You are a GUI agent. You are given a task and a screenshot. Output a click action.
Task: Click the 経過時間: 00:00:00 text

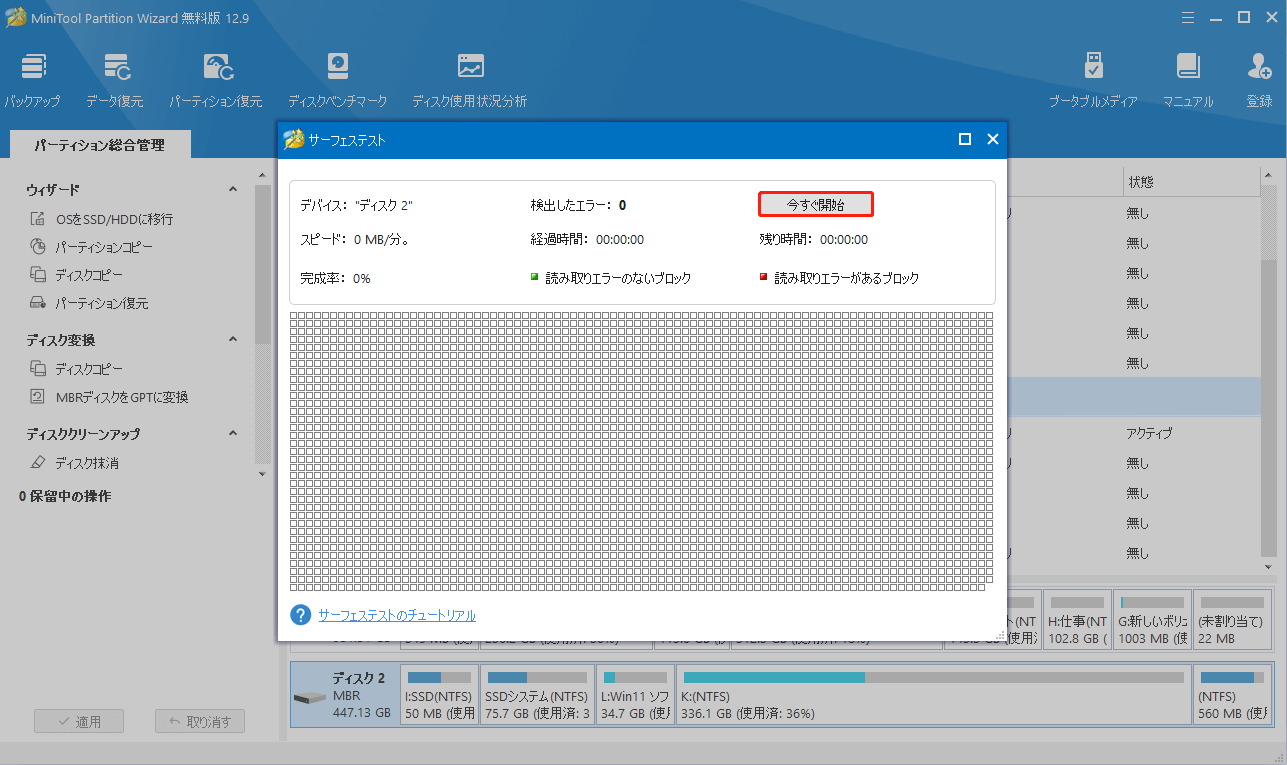[587, 240]
